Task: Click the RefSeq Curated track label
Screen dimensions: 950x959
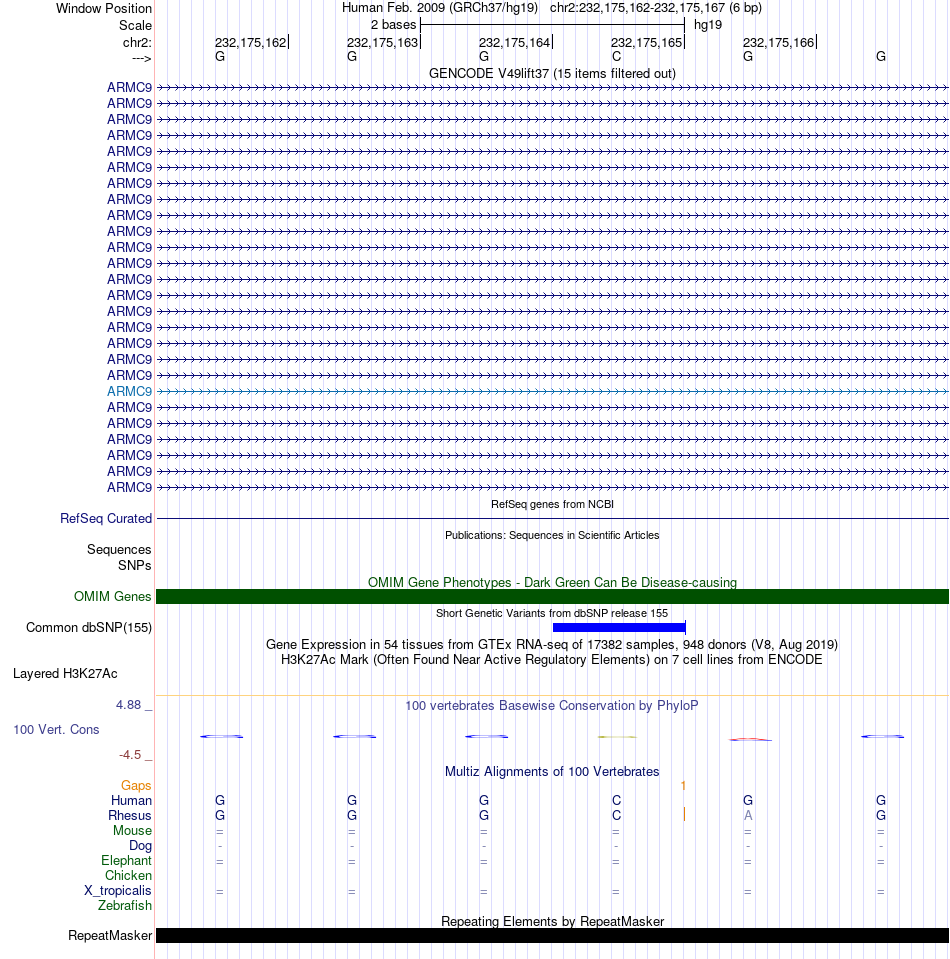Action: 106,518
